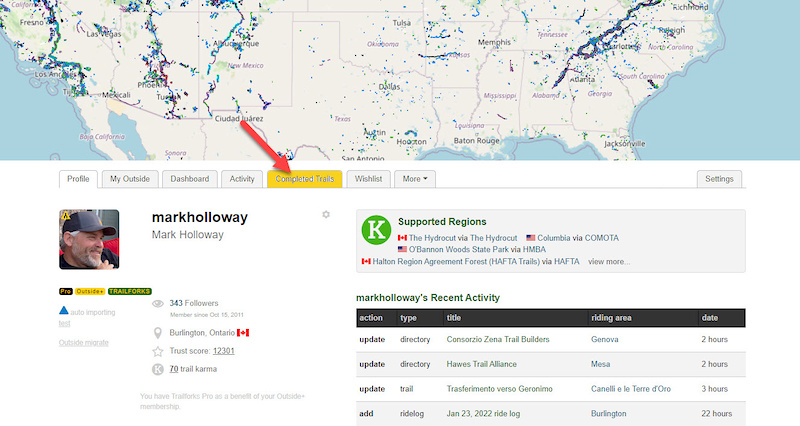Click the markholloway username heading
This screenshot has width=800, height=426.
(x=199, y=217)
